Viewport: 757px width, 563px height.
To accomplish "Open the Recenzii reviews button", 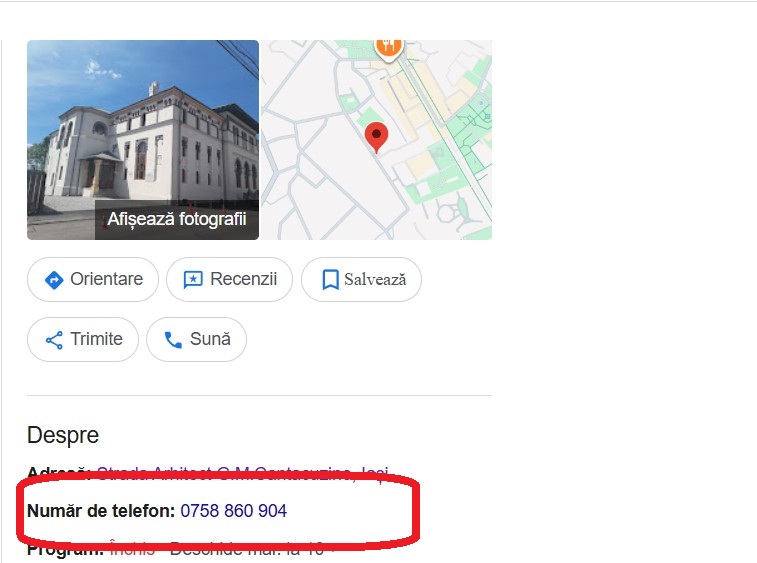I will tap(229, 280).
